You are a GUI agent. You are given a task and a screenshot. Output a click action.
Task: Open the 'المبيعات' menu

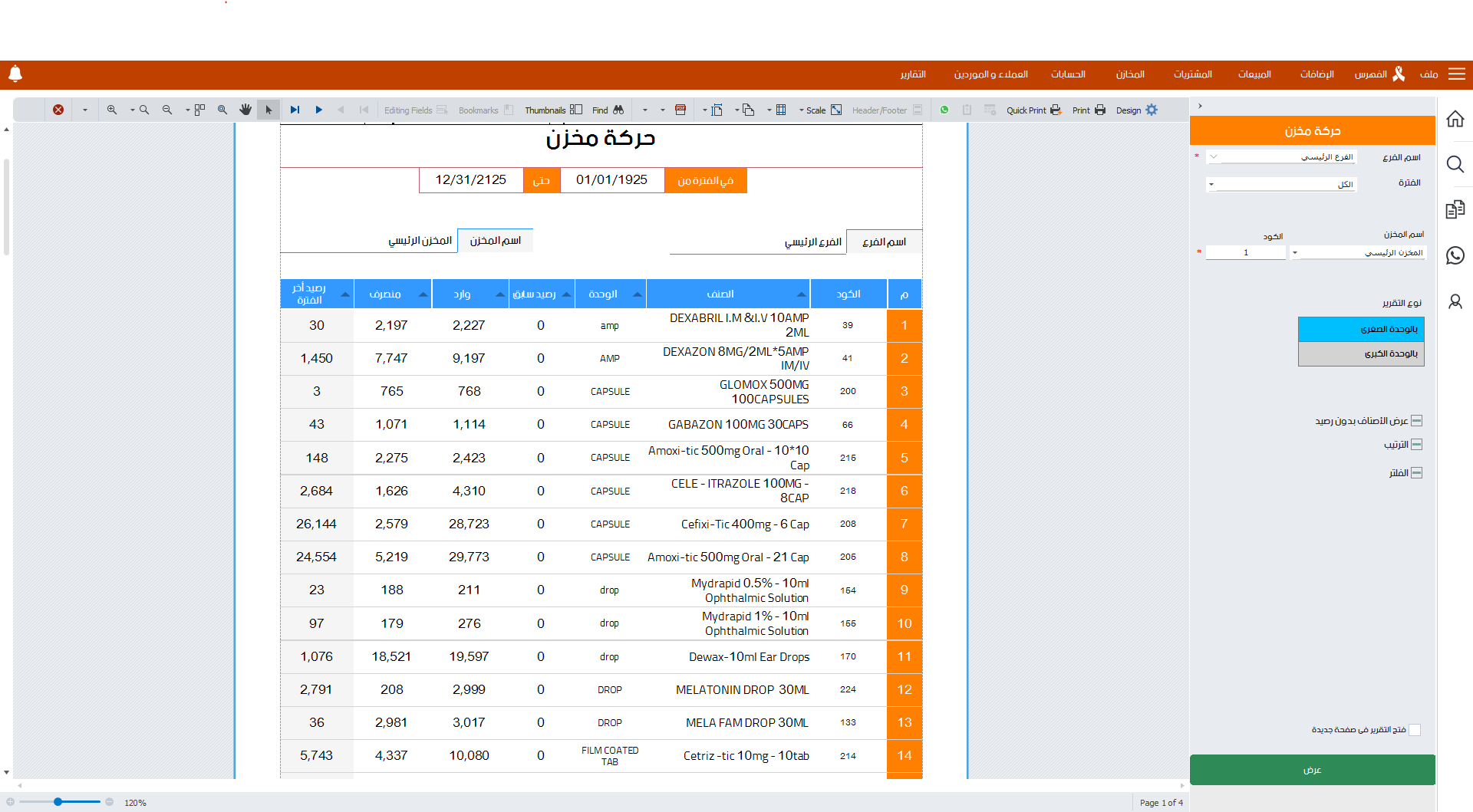tap(1254, 74)
